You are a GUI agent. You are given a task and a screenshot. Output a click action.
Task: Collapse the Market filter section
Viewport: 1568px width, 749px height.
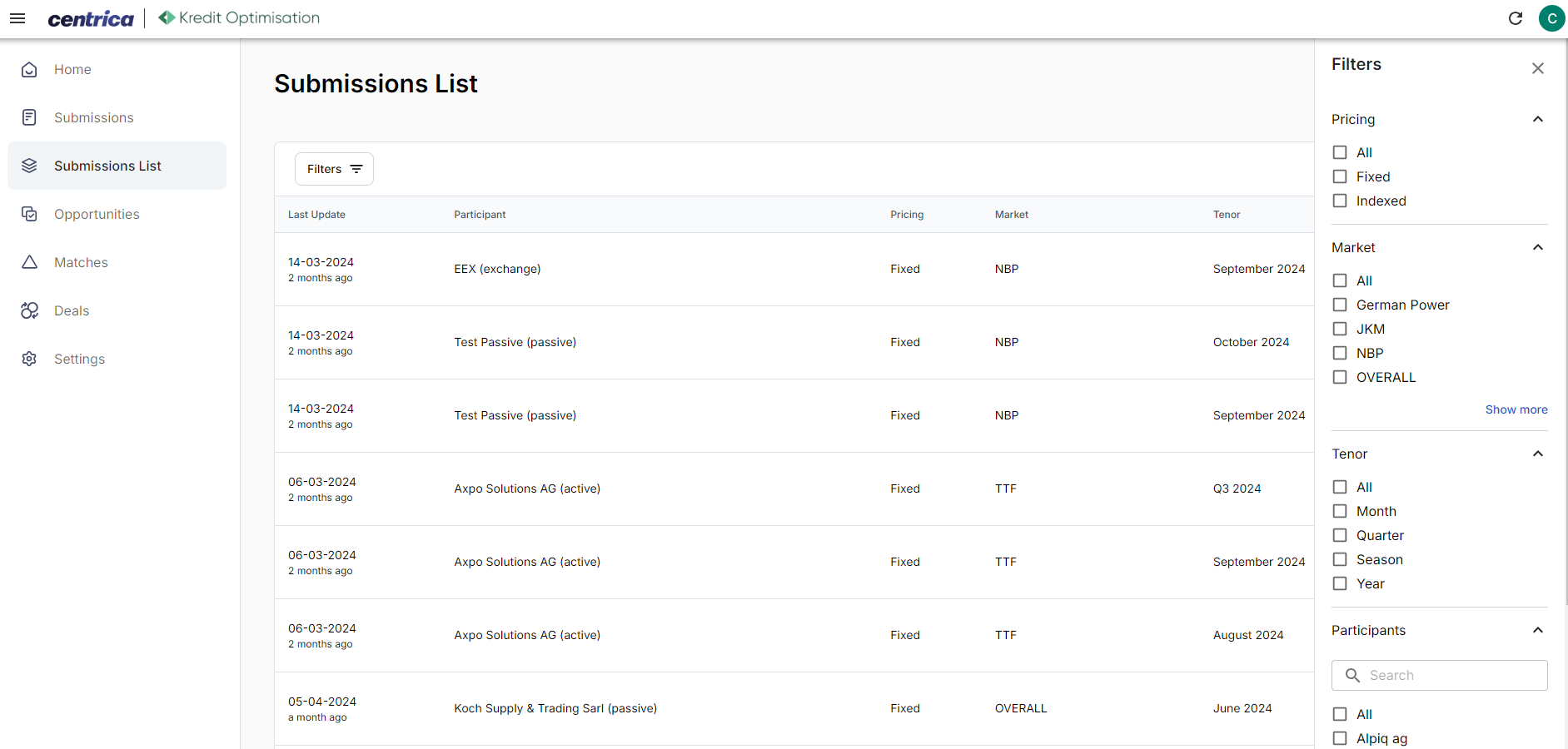click(1538, 247)
